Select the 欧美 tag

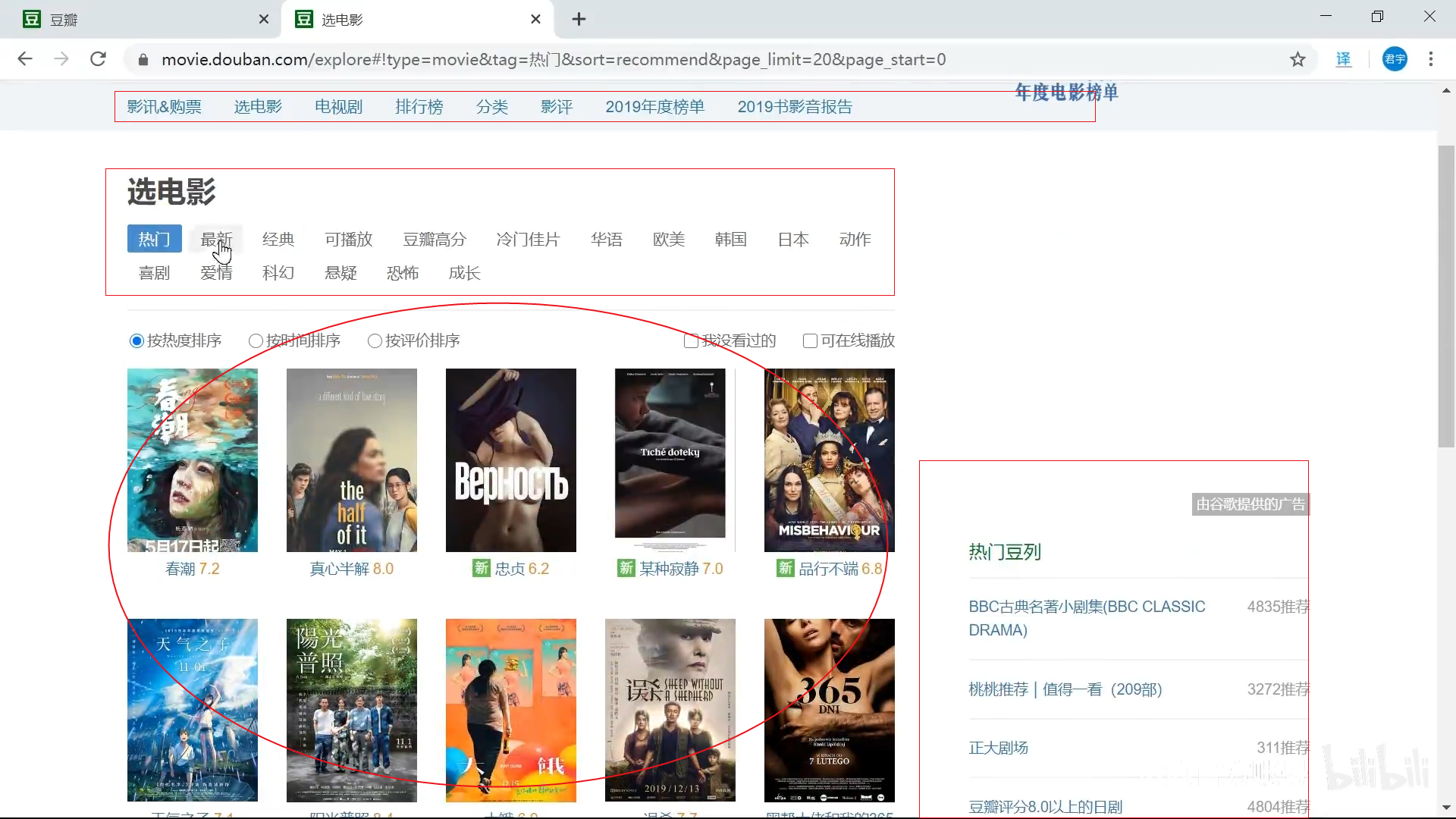tap(669, 239)
